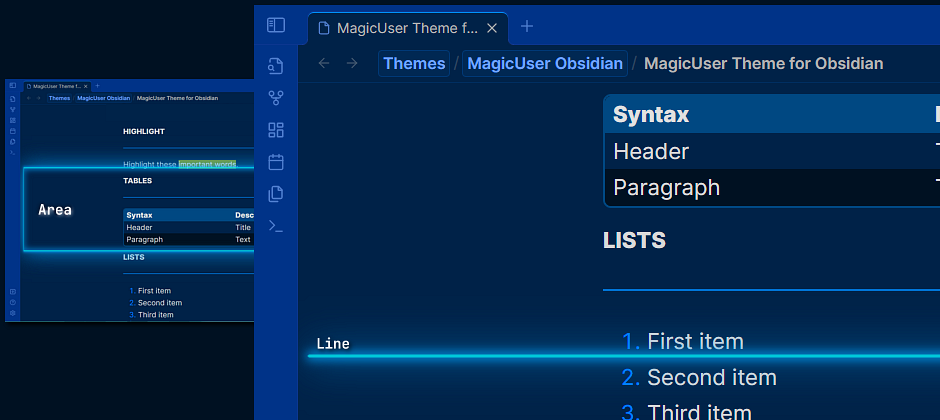Open quick switcher file-search icon in enlarged ribbon
The image size is (940, 420).
click(276, 65)
